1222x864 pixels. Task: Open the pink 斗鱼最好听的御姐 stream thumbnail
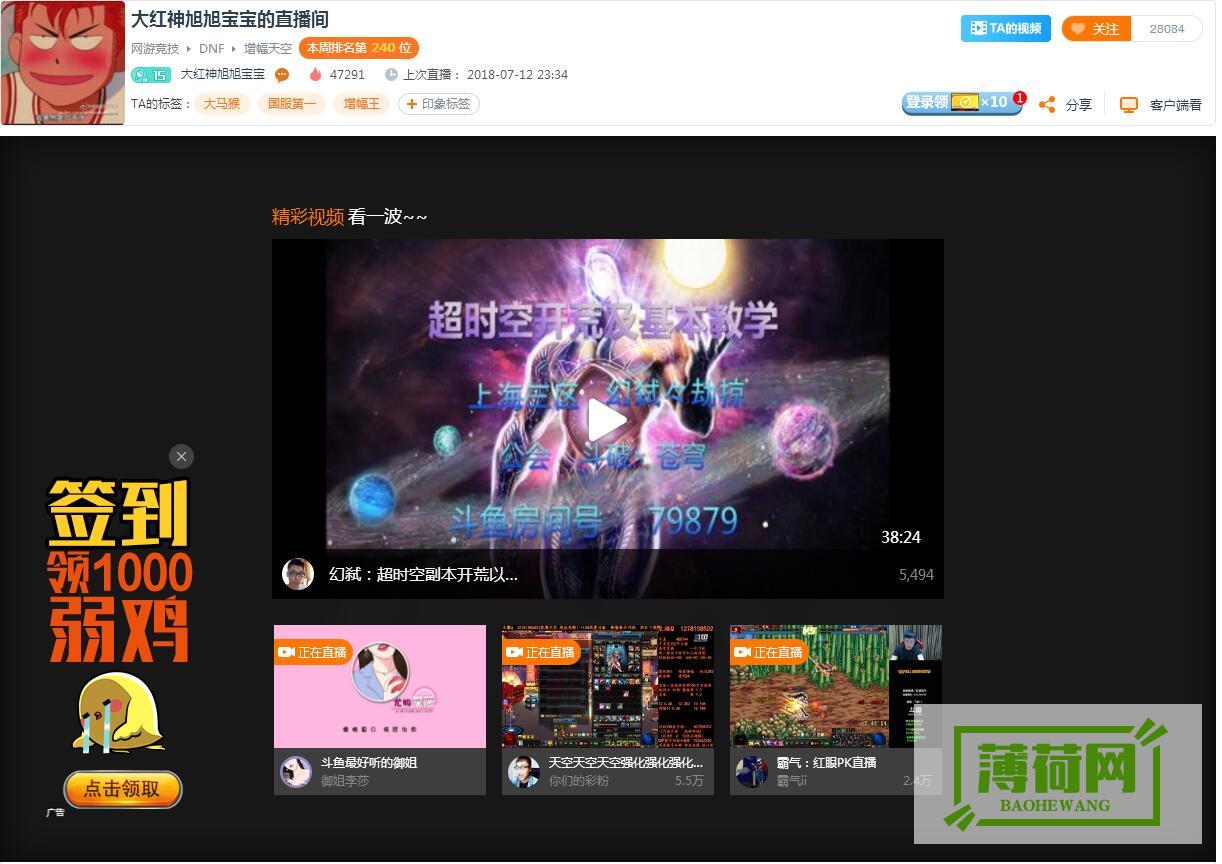tap(380, 686)
